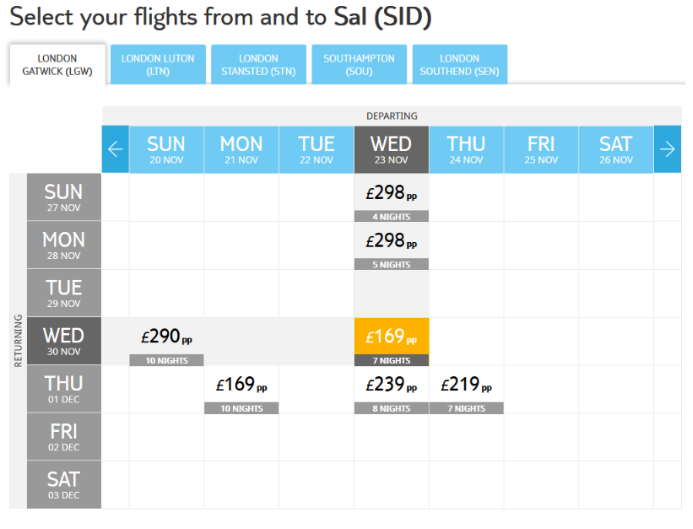Select SUN 20 NOV departing column header
Viewport: 693px width, 529px height.
pos(166,149)
